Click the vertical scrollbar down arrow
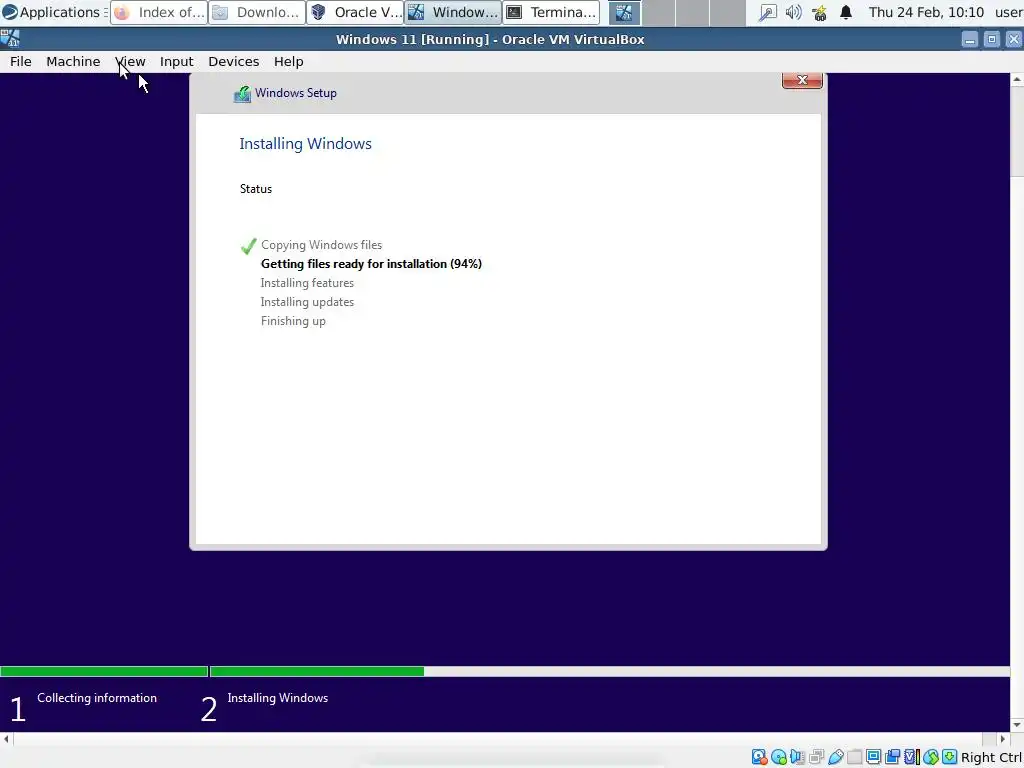 tap(1017, 725)
